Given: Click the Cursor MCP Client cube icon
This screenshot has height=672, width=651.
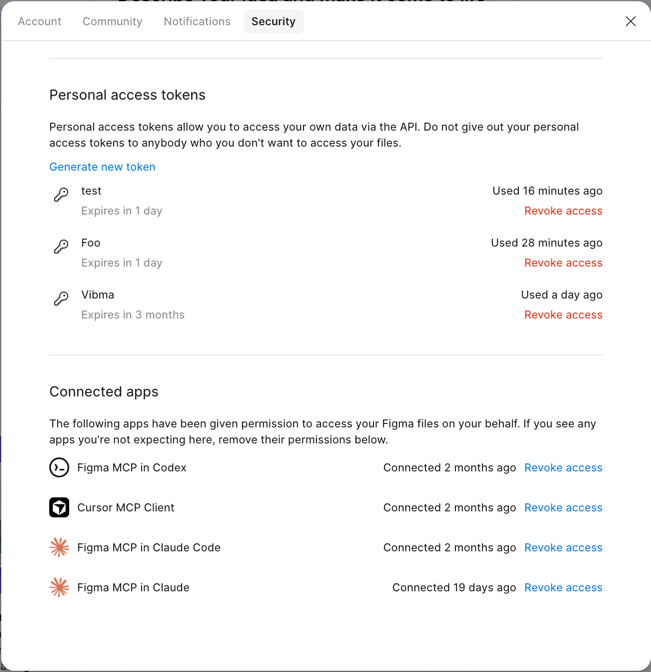Looking at the screenshot, I should [x=59, y=507].
